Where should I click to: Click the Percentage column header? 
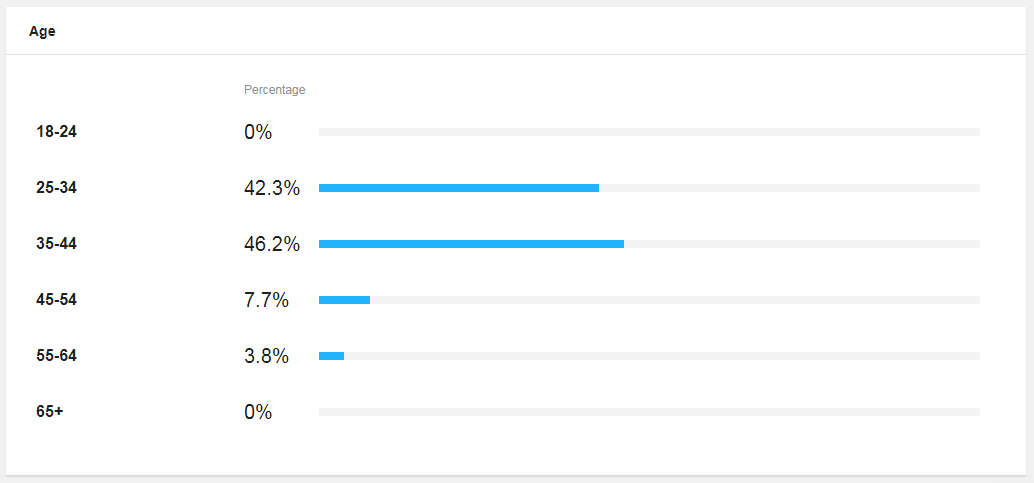pyautogui.click(x=274, y=90)
